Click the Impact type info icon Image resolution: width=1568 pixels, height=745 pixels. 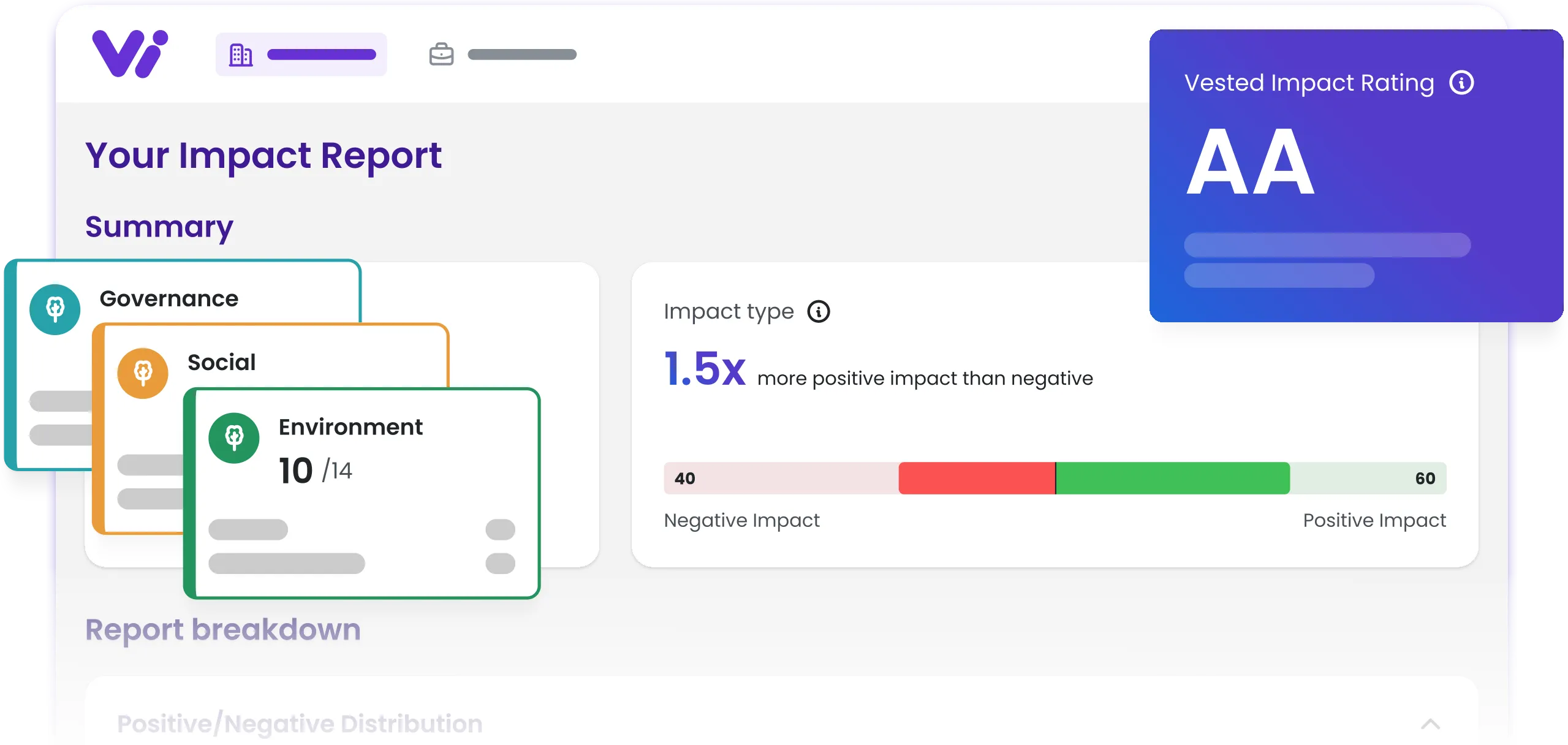point(820,311)
